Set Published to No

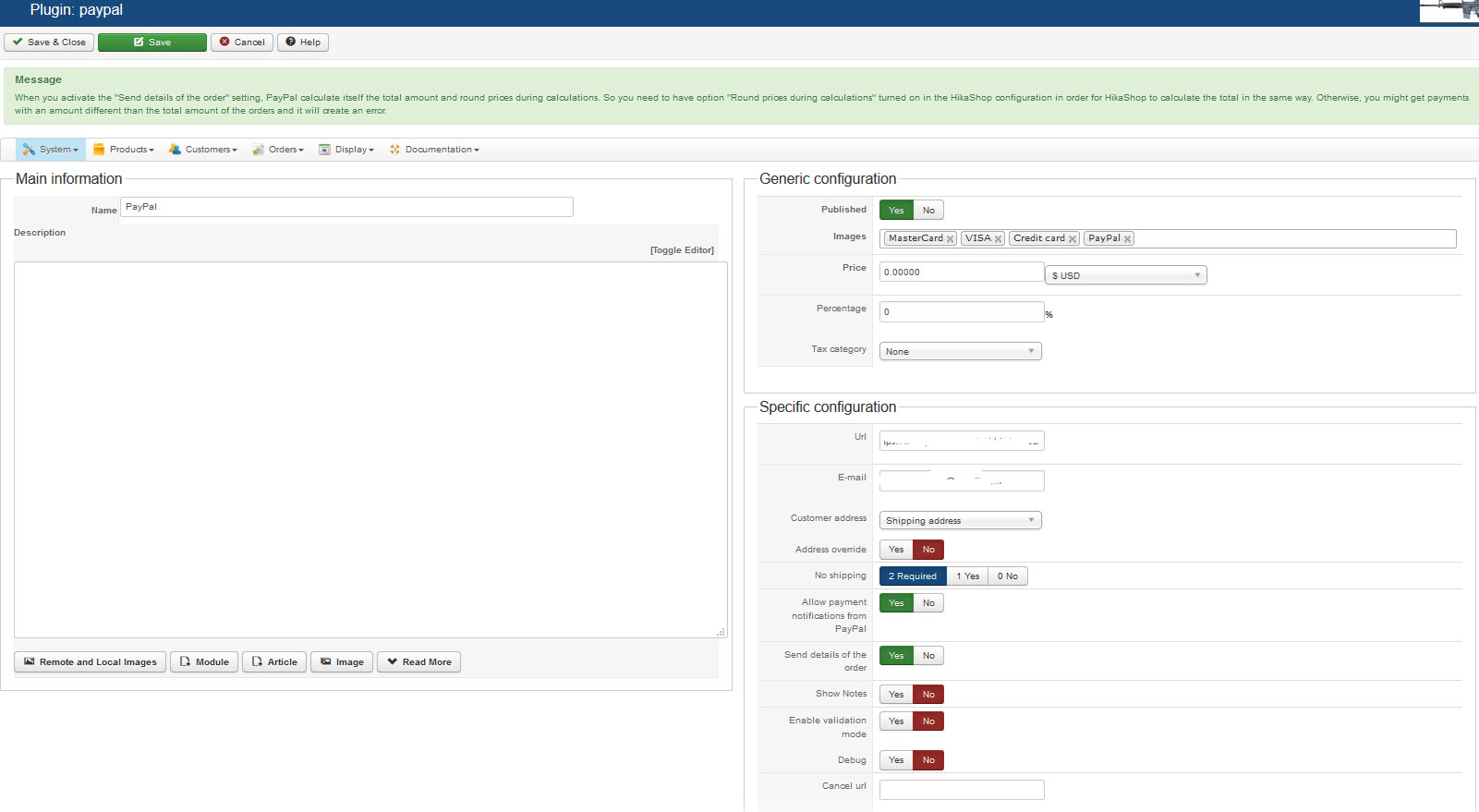(928, 211)
